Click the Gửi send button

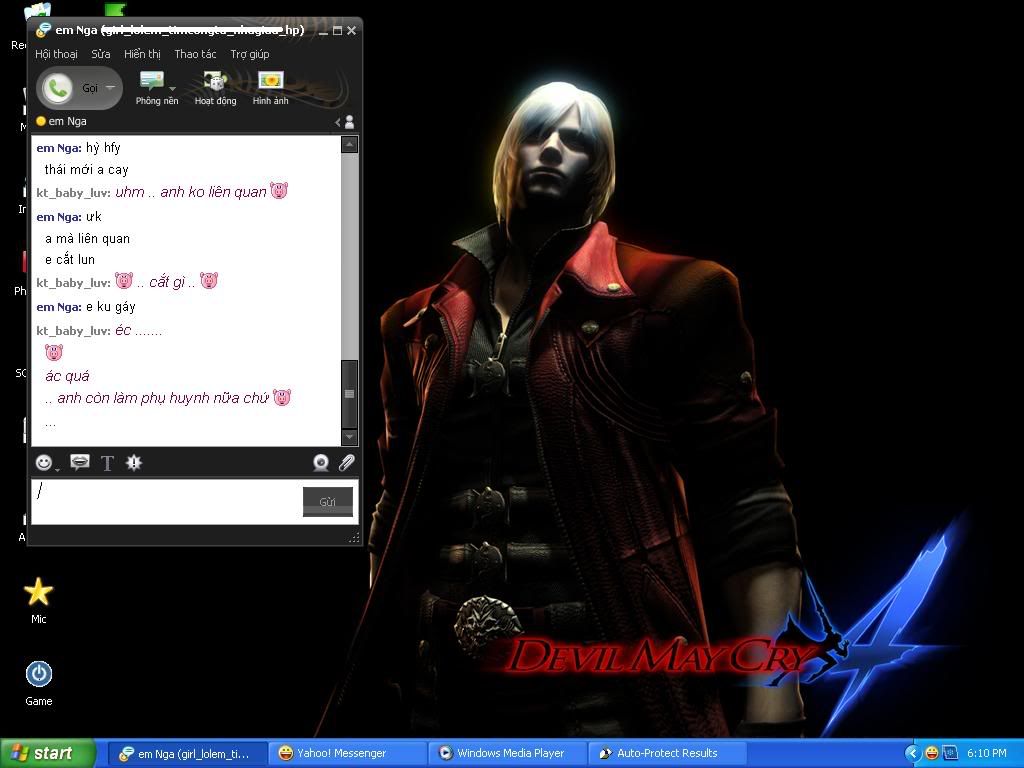(x=328, y=502)
